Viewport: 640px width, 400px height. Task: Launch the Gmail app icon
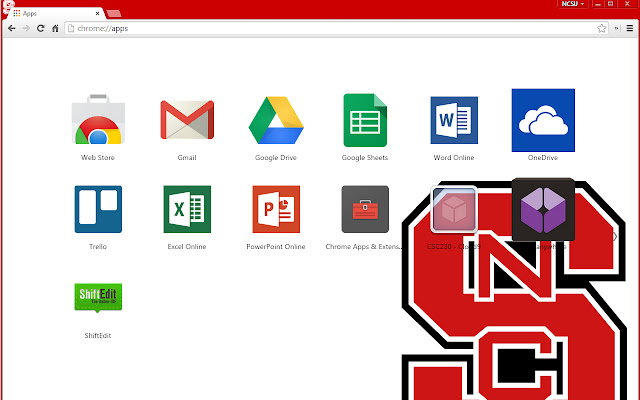tap(187, 120)
